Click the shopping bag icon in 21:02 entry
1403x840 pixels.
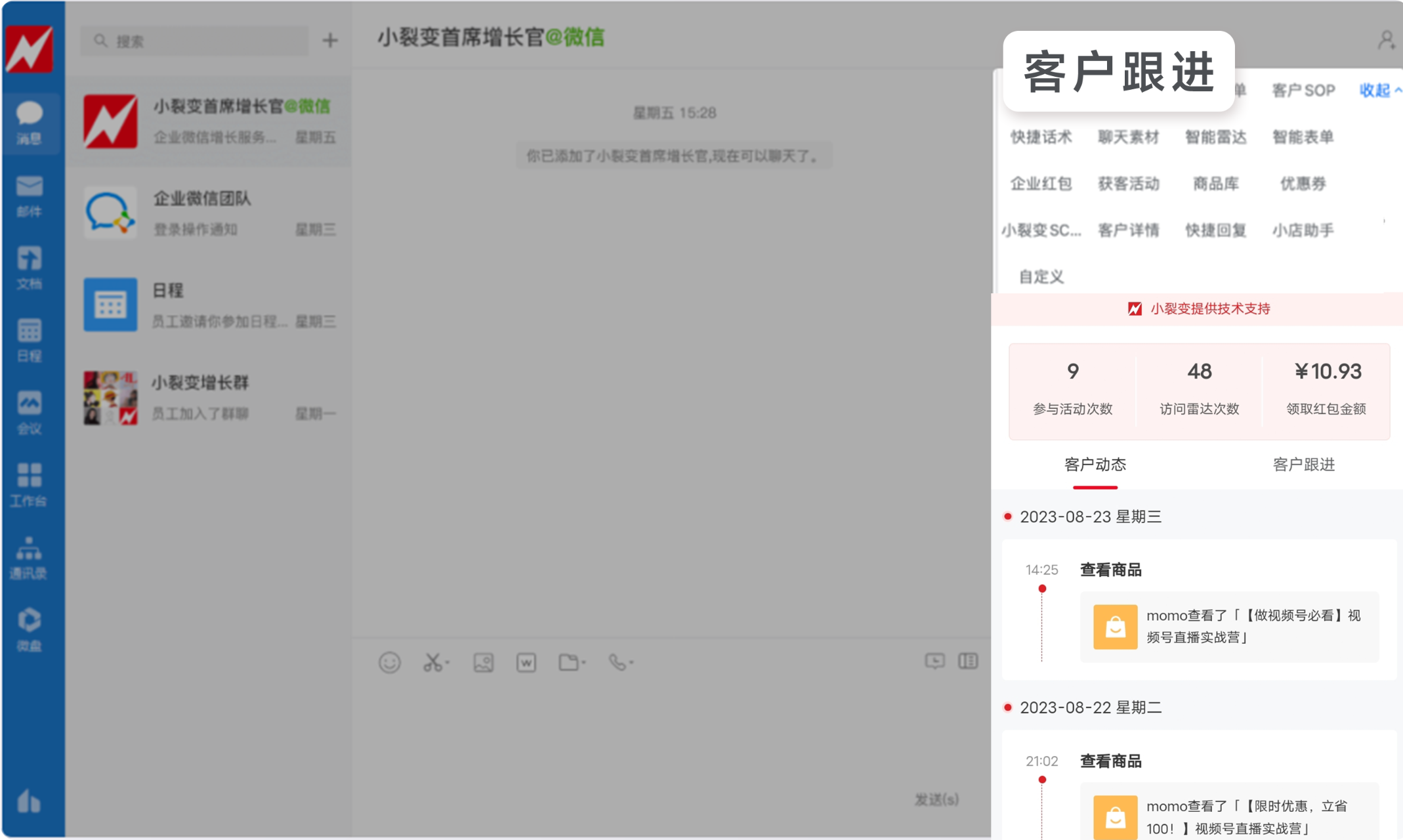(x=1115, y=817)
